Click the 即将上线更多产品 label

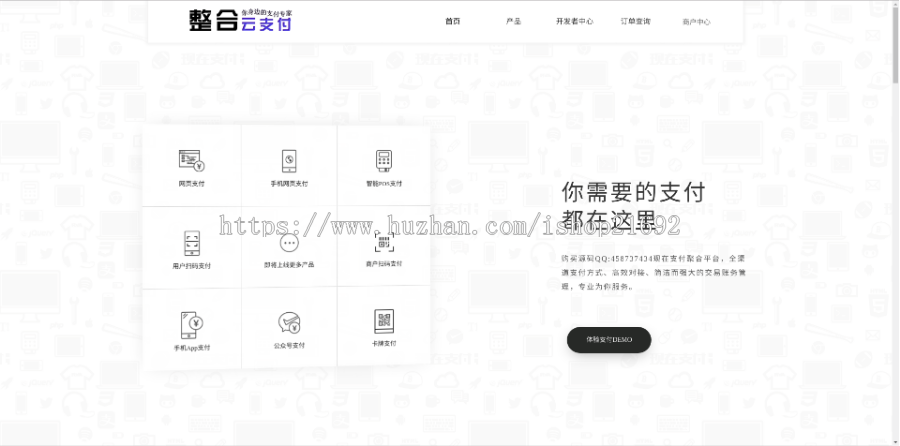coord(289,265)
